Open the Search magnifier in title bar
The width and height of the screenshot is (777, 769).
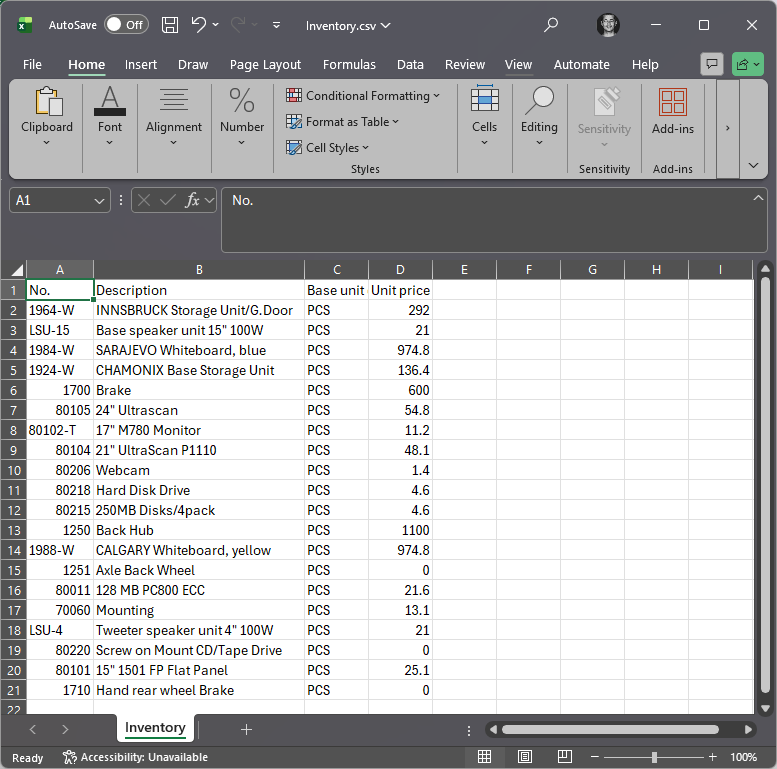[x=551, y=24]
